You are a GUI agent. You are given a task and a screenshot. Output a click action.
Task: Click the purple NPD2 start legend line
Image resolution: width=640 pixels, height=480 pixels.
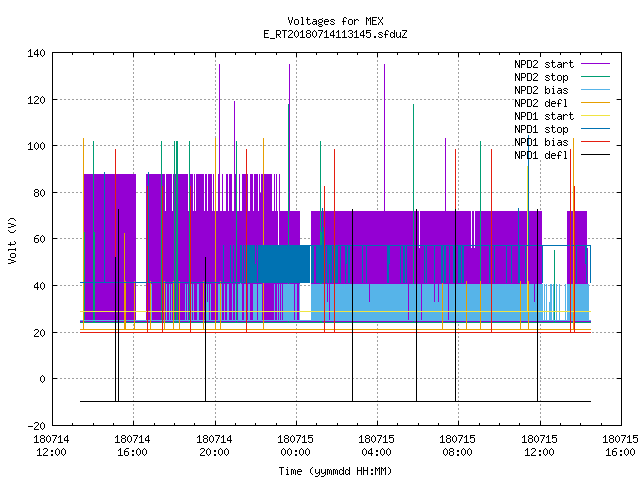tap(595, 64)
